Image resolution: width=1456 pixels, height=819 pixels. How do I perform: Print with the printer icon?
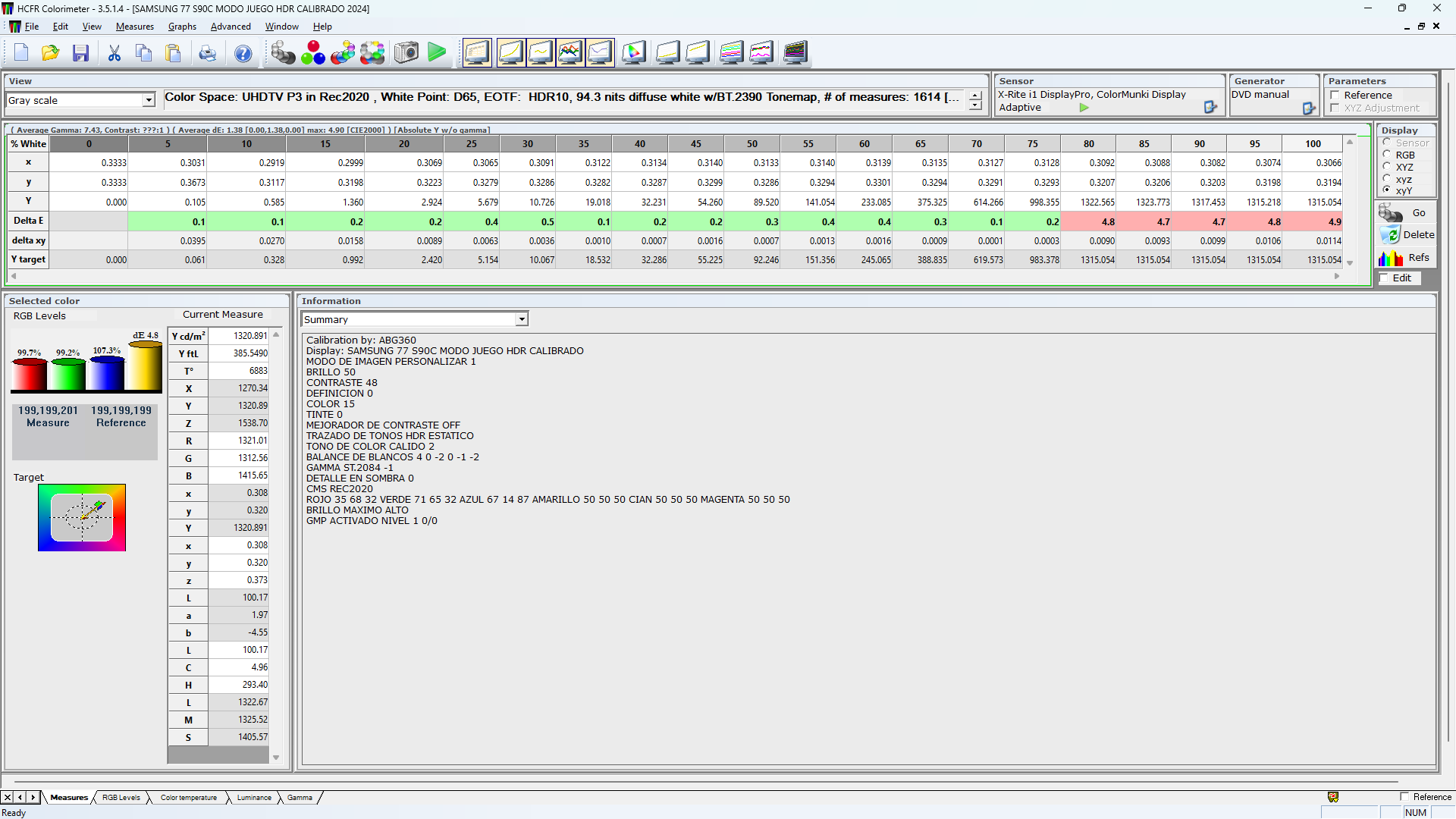(208, 53)
